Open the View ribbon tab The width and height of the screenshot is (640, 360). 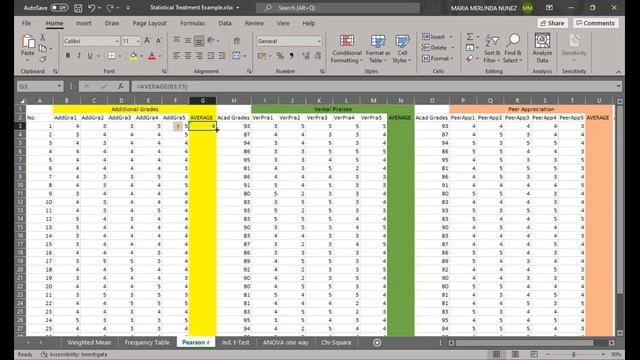pos(283,23)
